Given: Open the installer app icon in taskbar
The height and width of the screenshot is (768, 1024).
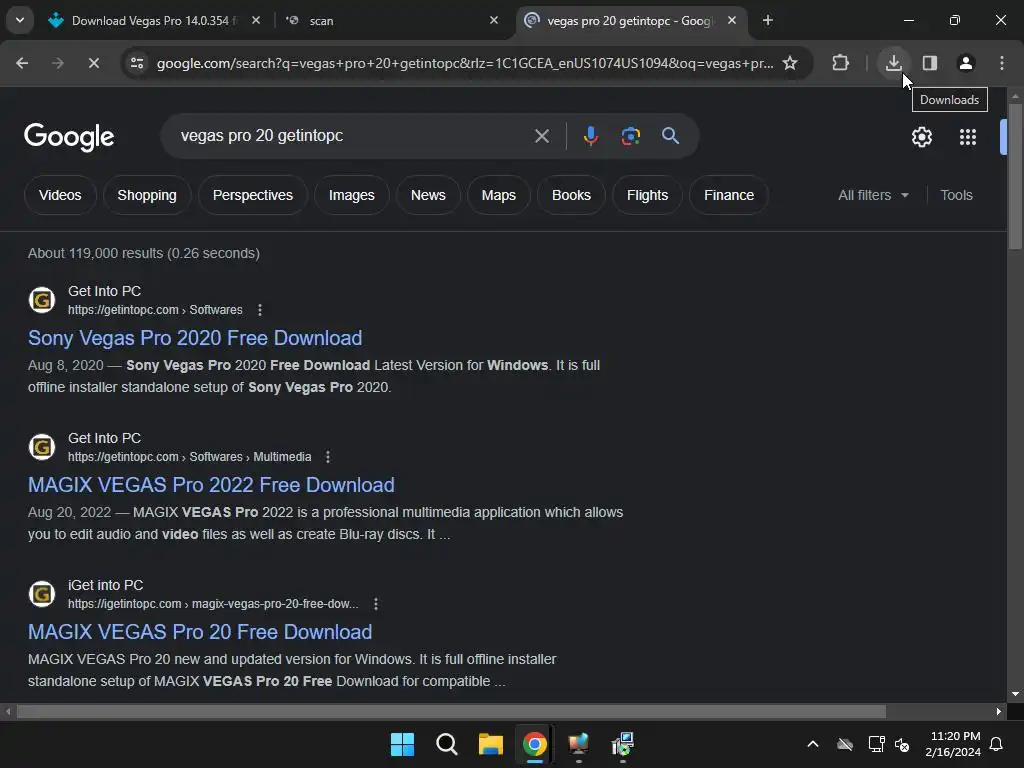Looking at the screenshot, I should coord(623,744).
